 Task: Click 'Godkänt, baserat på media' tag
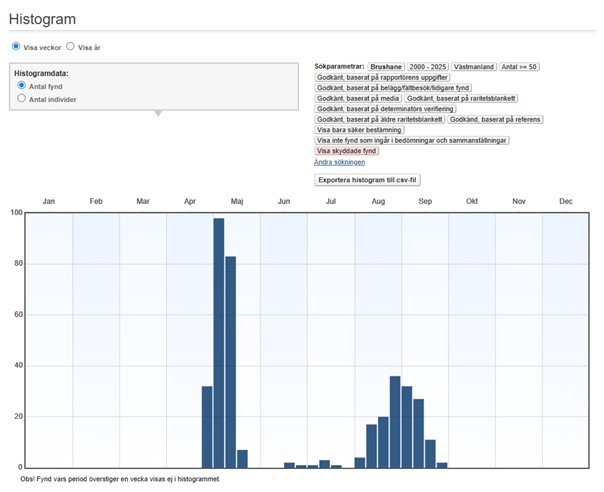357,98
